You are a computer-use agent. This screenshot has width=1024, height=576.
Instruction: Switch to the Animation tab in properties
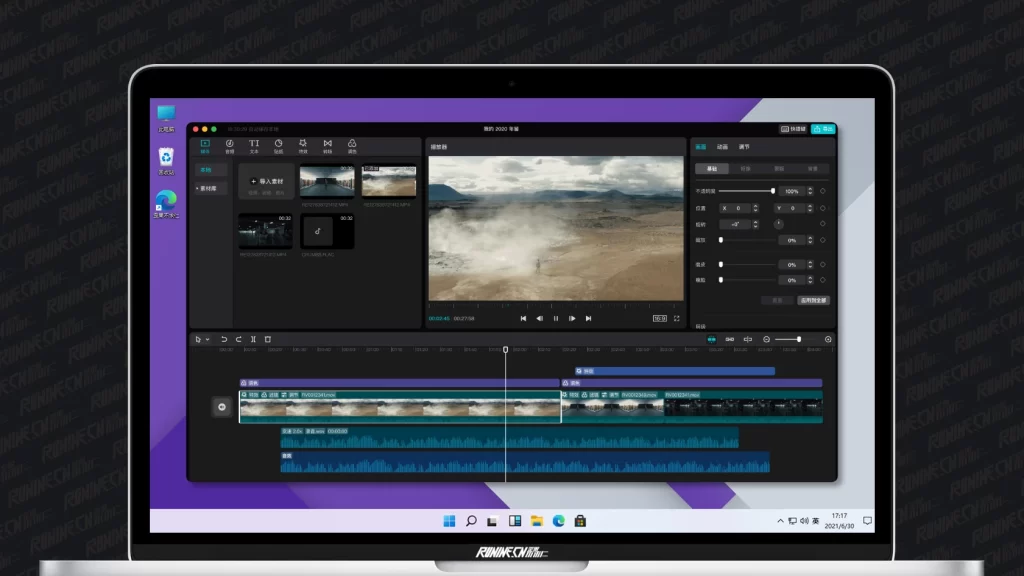(722, 147)
